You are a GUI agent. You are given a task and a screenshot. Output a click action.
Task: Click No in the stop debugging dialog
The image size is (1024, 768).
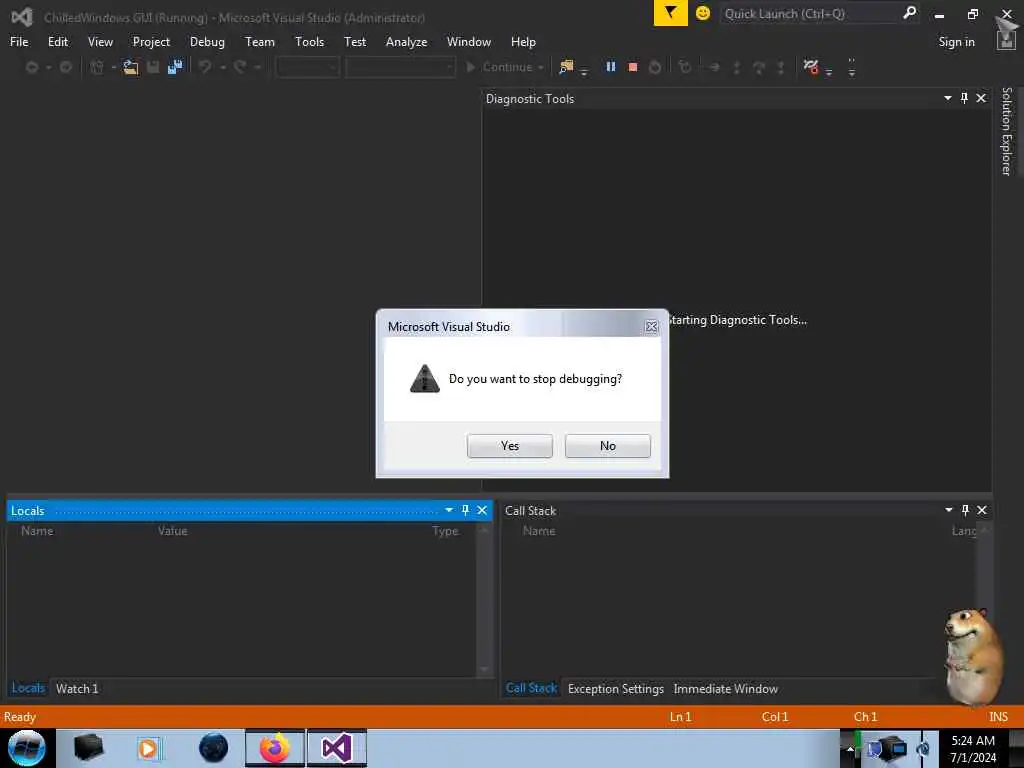tap(607, 446)
